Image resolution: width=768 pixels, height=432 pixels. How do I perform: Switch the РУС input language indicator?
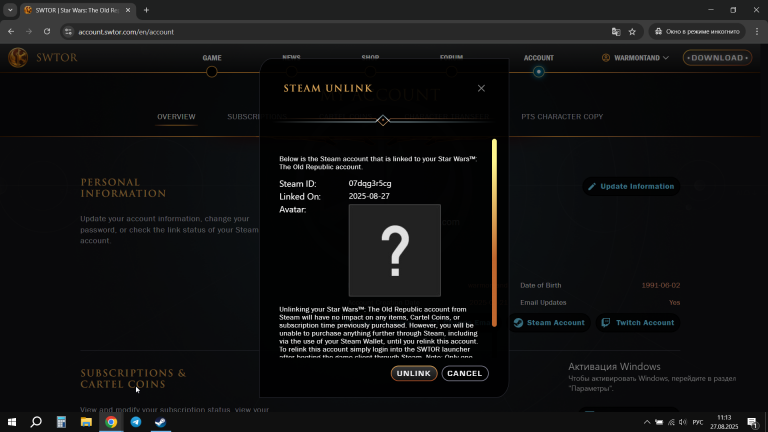698,422
